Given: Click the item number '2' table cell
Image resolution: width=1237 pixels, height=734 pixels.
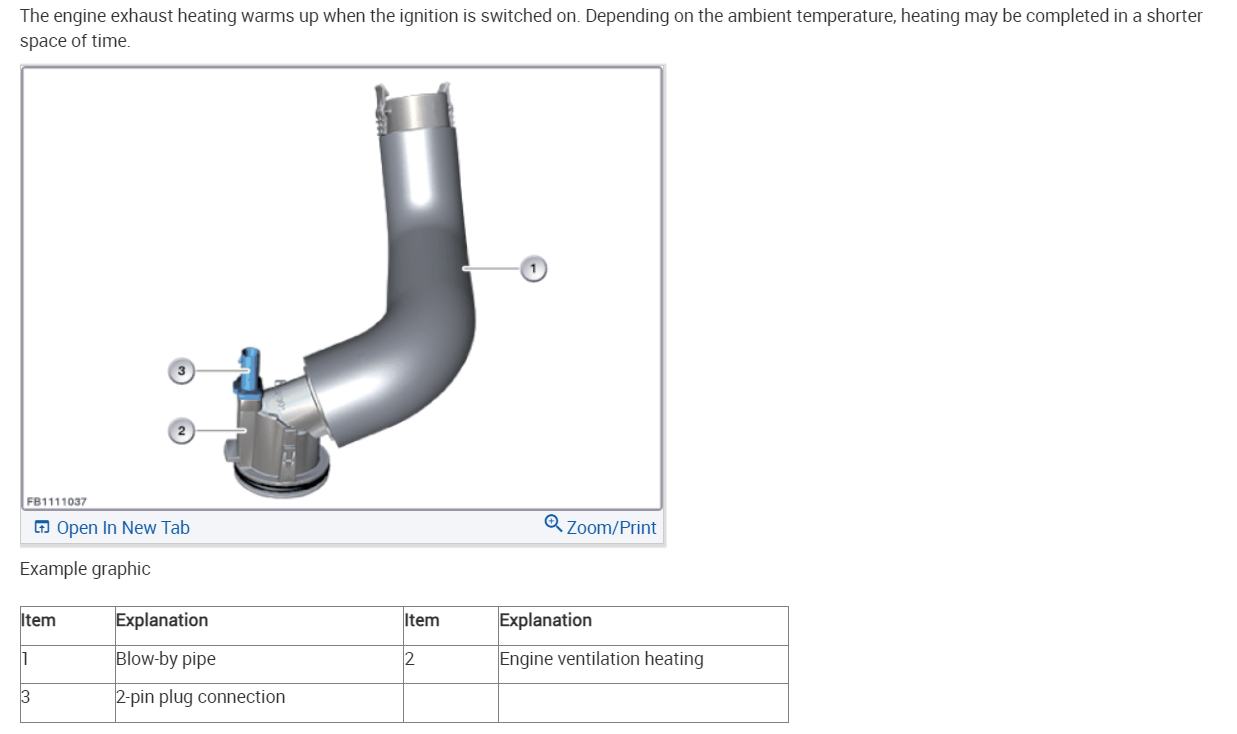Looking at the screenshot, I should (451, 664).
